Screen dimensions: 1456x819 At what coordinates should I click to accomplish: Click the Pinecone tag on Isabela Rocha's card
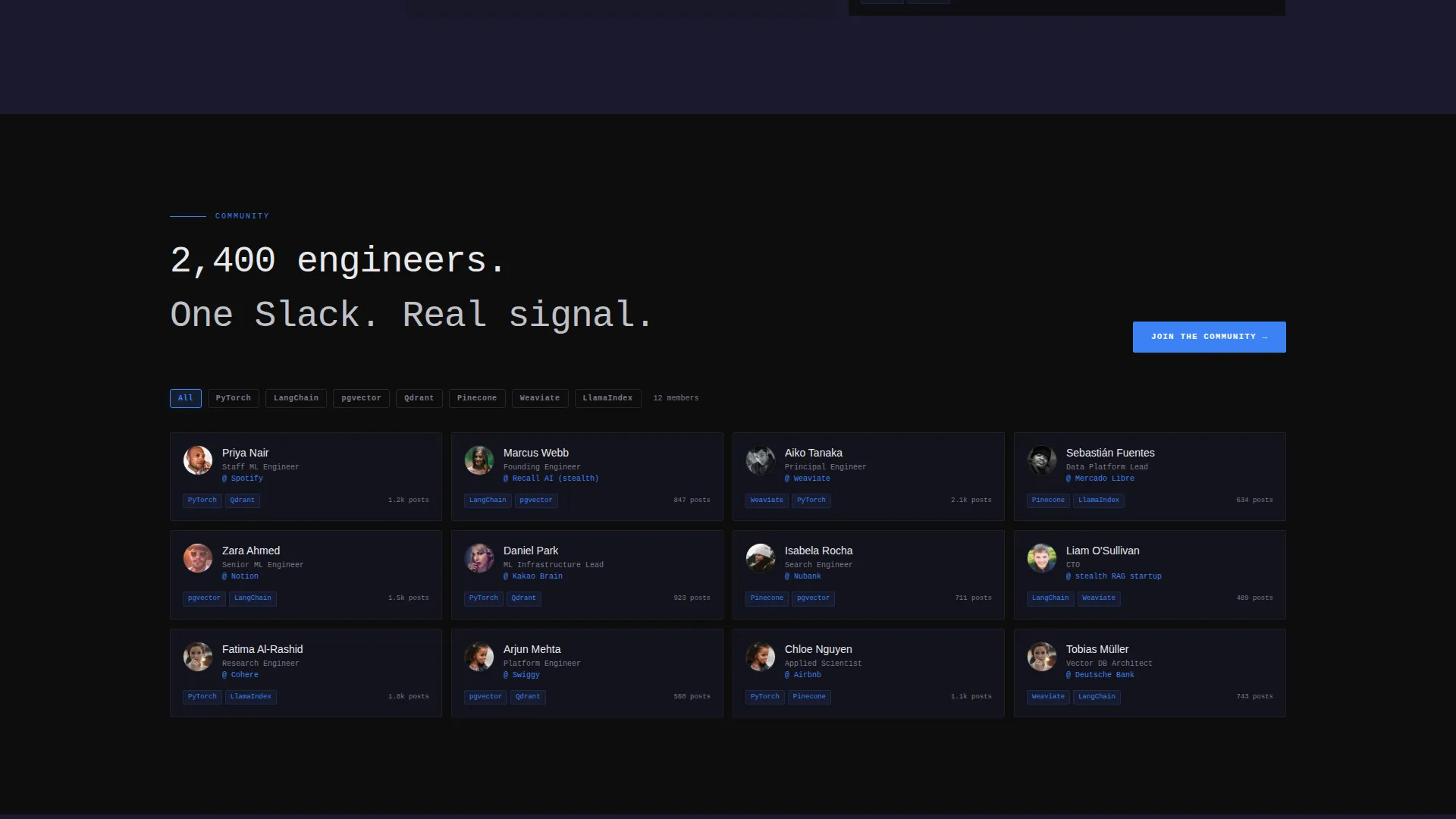[767, 598]
